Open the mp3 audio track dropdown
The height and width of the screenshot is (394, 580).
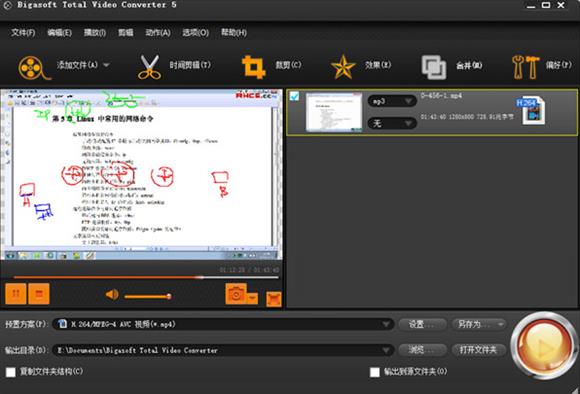pyautogui.click(x=392, y=101)
